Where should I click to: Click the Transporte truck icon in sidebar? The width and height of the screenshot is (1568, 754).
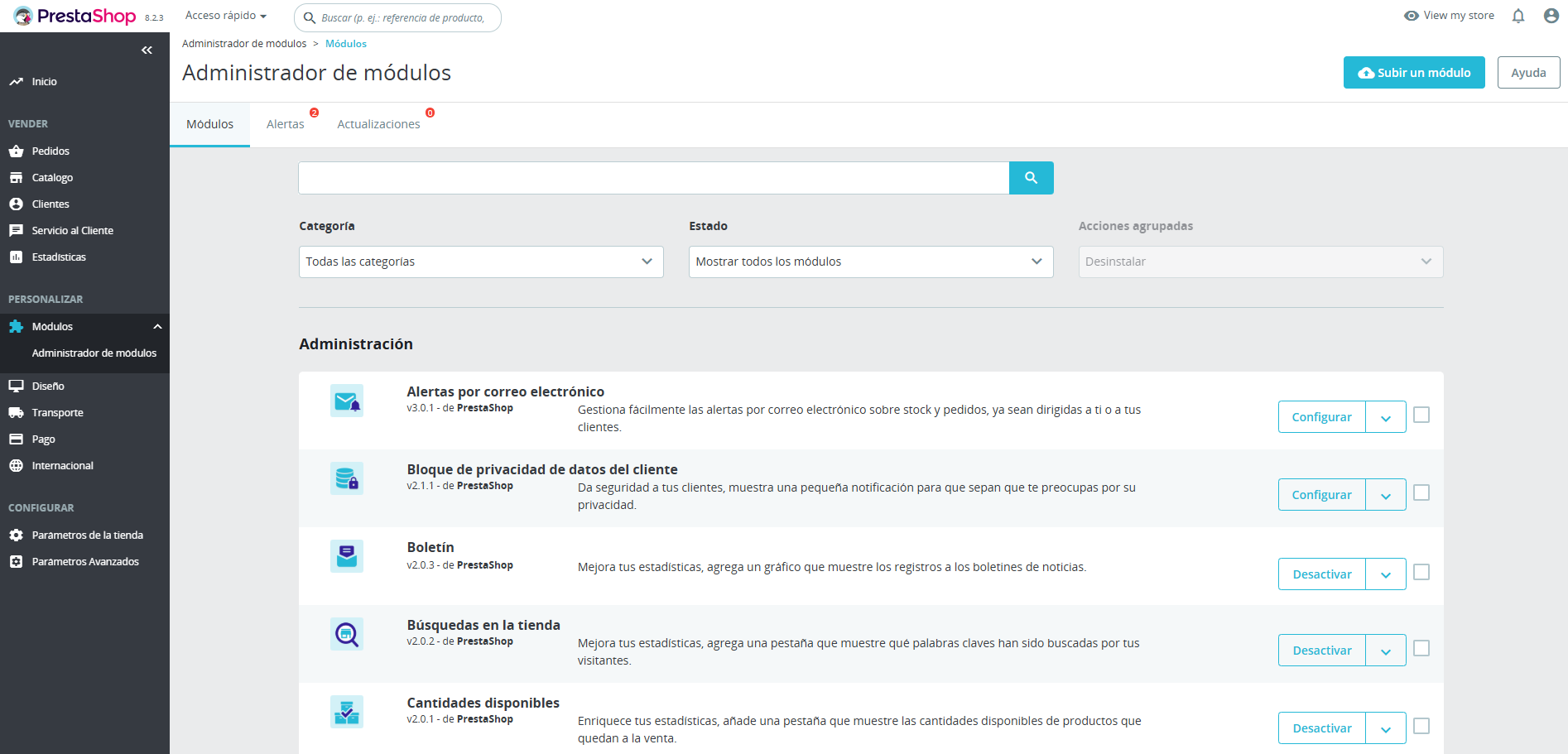16,413
